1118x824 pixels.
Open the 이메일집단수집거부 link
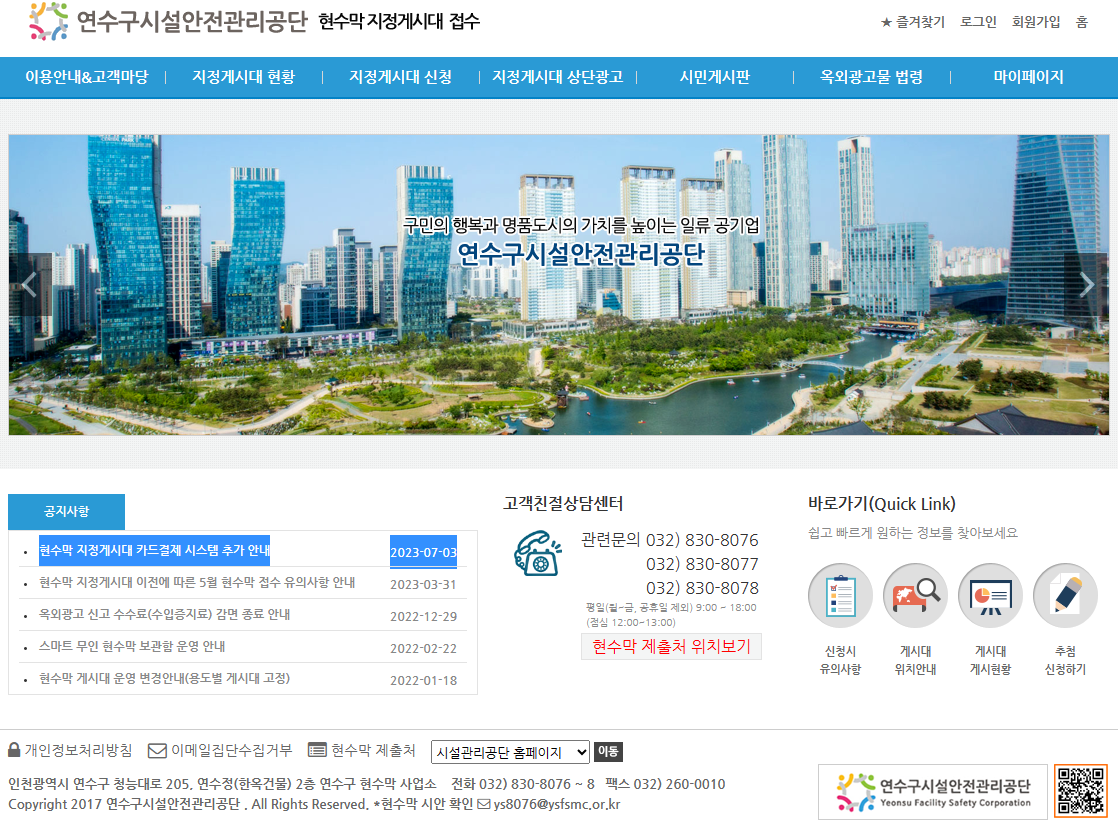pyautogui.click(x=232, y=751)
